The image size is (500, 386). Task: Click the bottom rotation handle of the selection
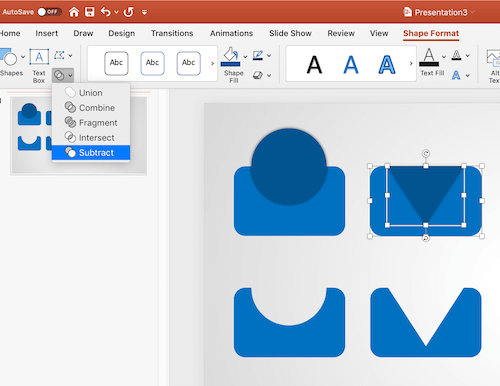point(426,238)
